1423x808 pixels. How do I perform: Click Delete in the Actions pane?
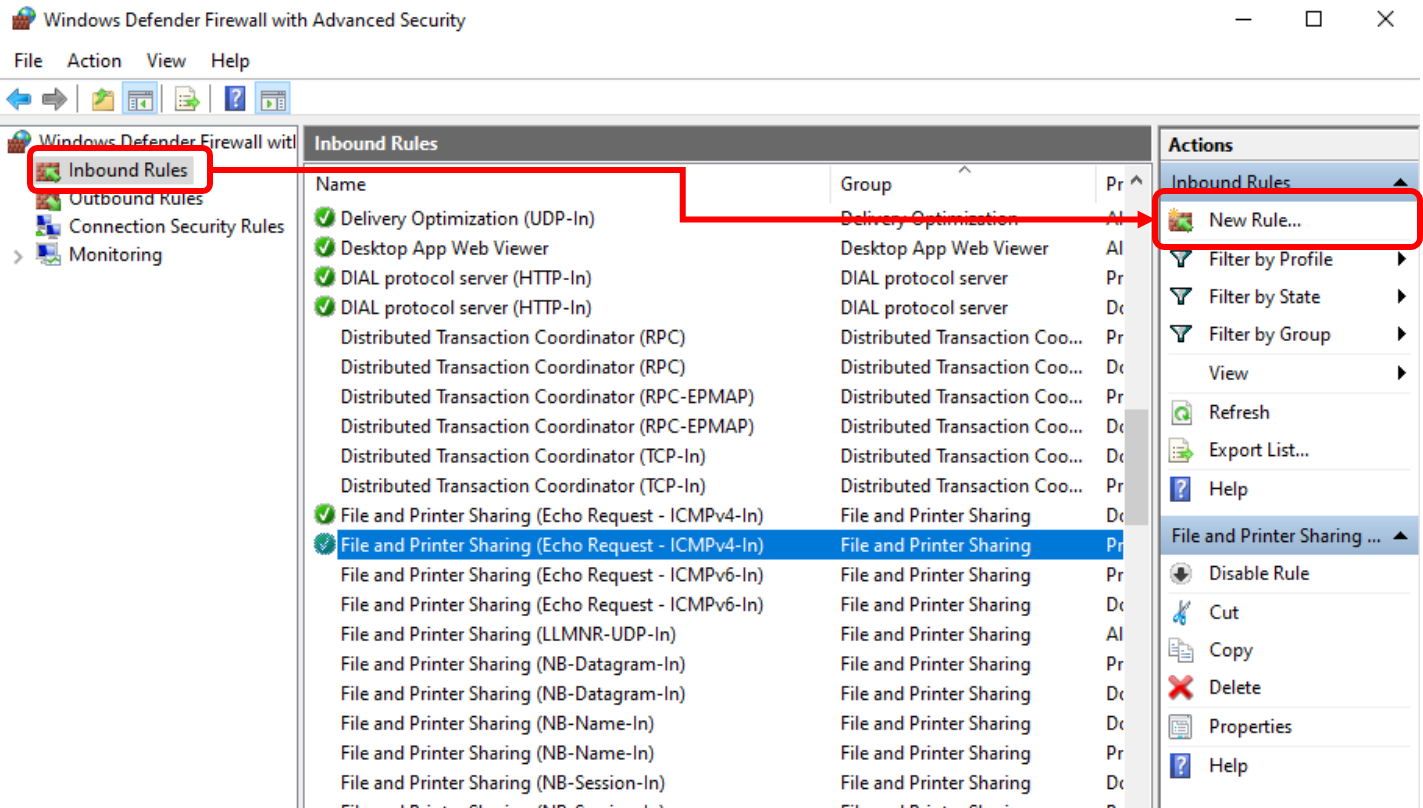[x=1235, y=688]
